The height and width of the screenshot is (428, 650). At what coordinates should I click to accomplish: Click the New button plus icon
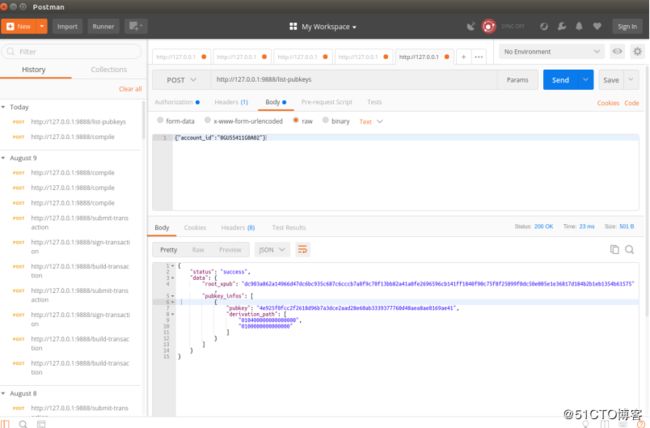tap(10, 26)
